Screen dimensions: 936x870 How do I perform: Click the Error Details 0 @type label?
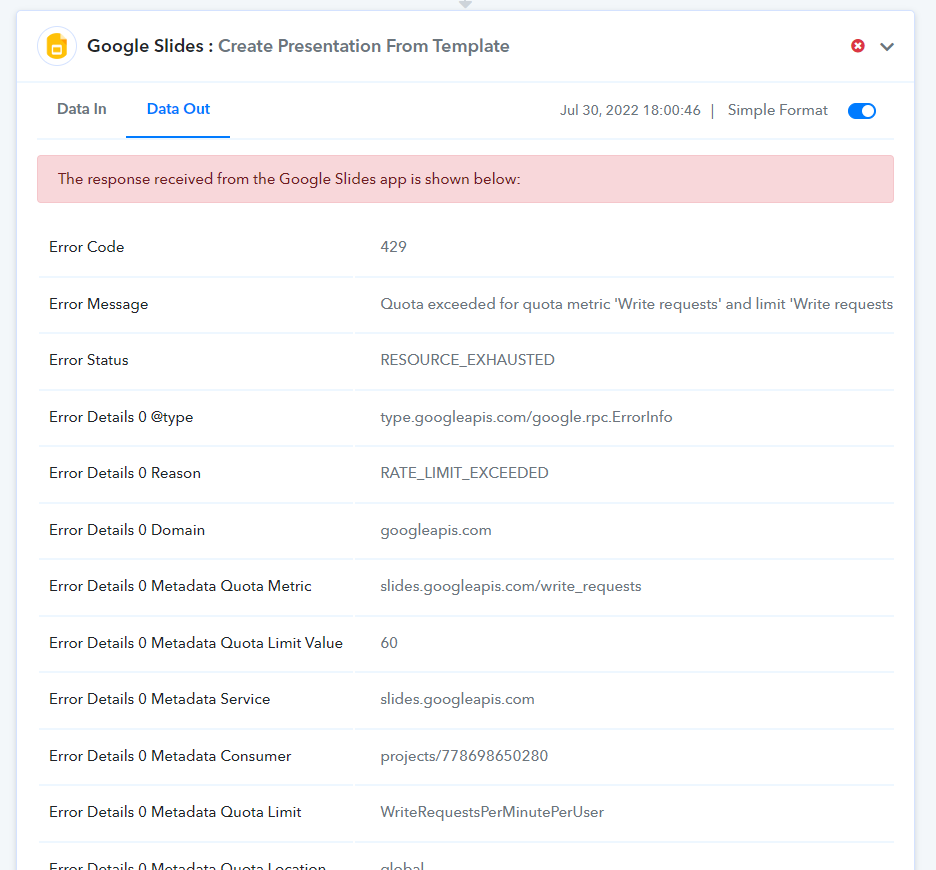pos(121,417)
